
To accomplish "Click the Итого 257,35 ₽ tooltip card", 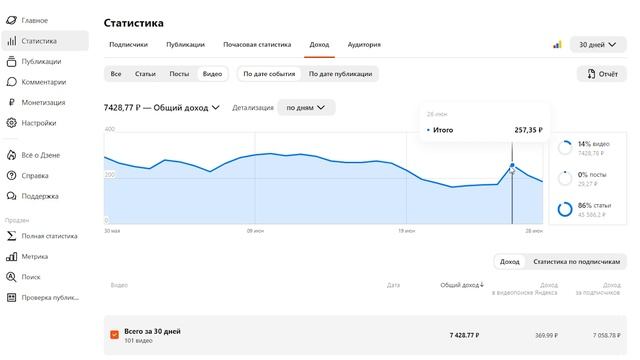I will [x=485, y=123].
